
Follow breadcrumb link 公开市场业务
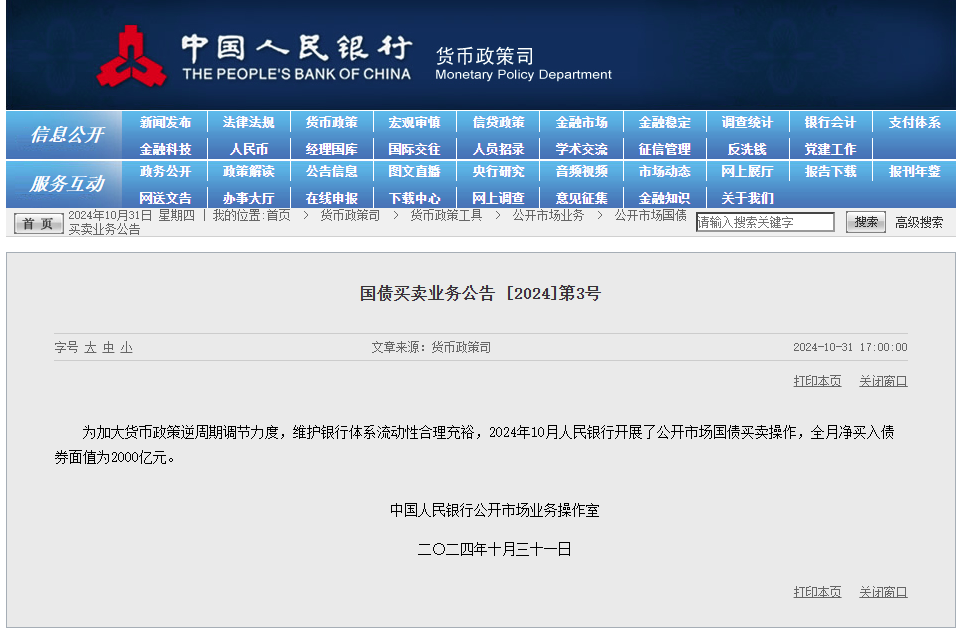[548, 215]
